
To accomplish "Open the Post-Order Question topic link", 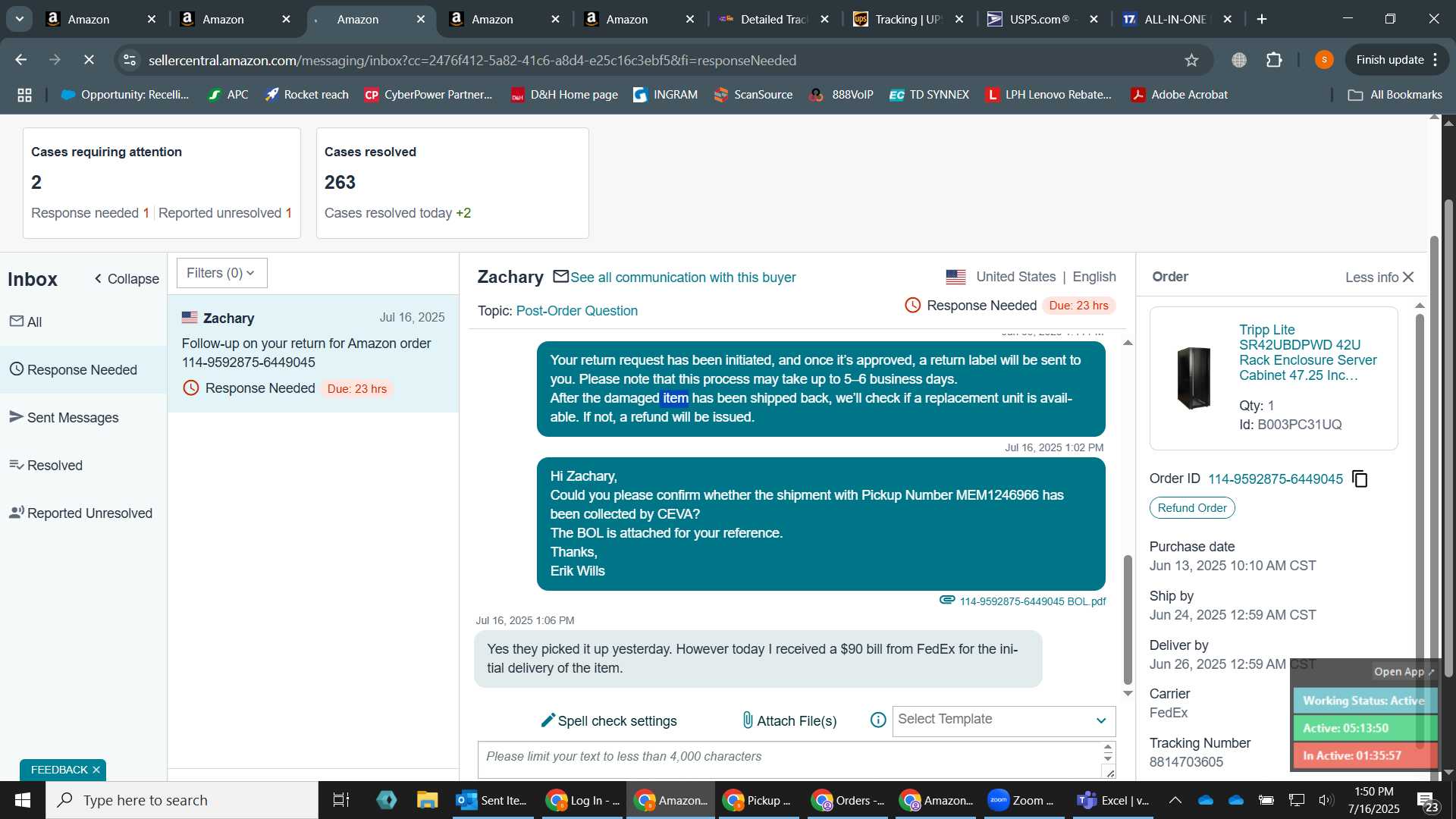I will (x=576, y=311).
